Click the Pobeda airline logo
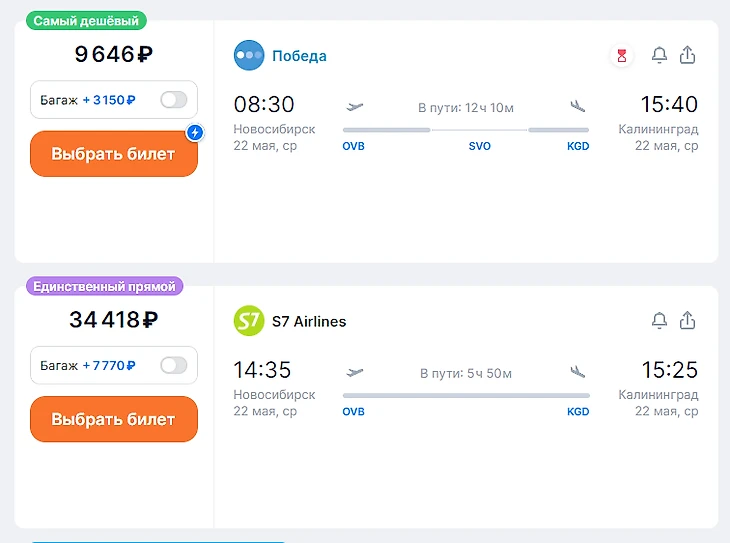 pyautogui.click(x=249, y=56)
